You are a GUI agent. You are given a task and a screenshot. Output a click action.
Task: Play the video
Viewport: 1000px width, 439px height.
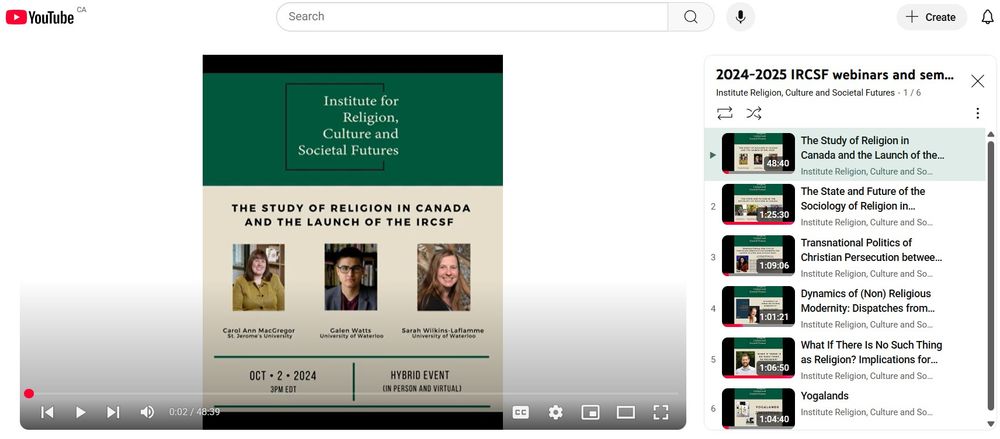(80, 412)
